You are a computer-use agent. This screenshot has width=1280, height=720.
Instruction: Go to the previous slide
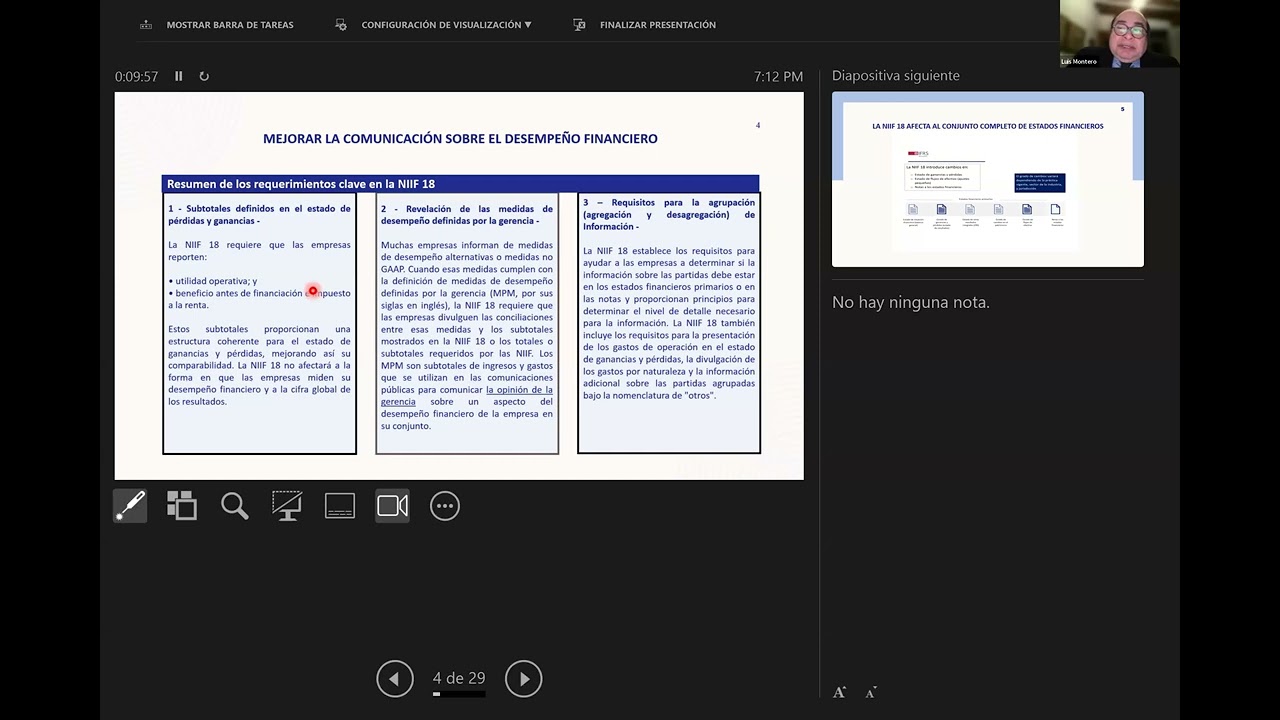tap(395, 679)
